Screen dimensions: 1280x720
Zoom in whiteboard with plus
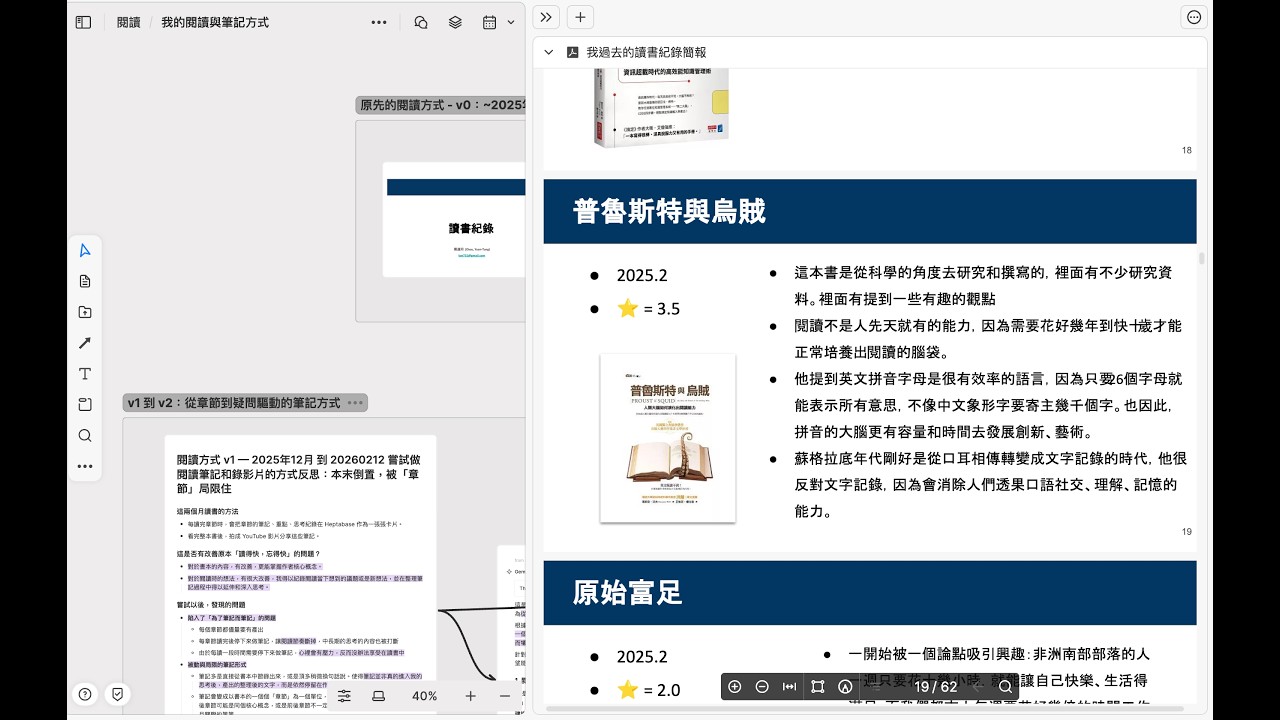(471, 696)
